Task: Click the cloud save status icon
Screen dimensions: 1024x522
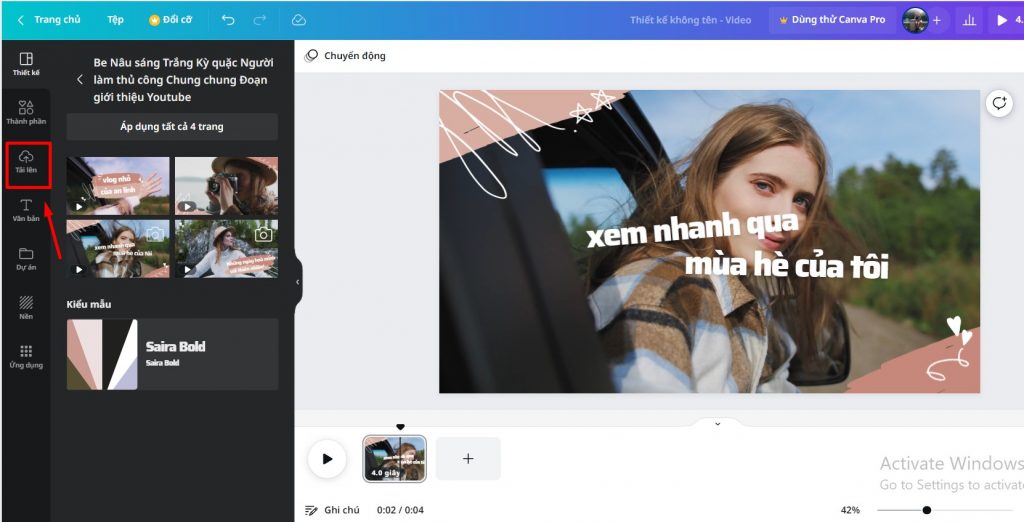Action: (x=298, y=20)
